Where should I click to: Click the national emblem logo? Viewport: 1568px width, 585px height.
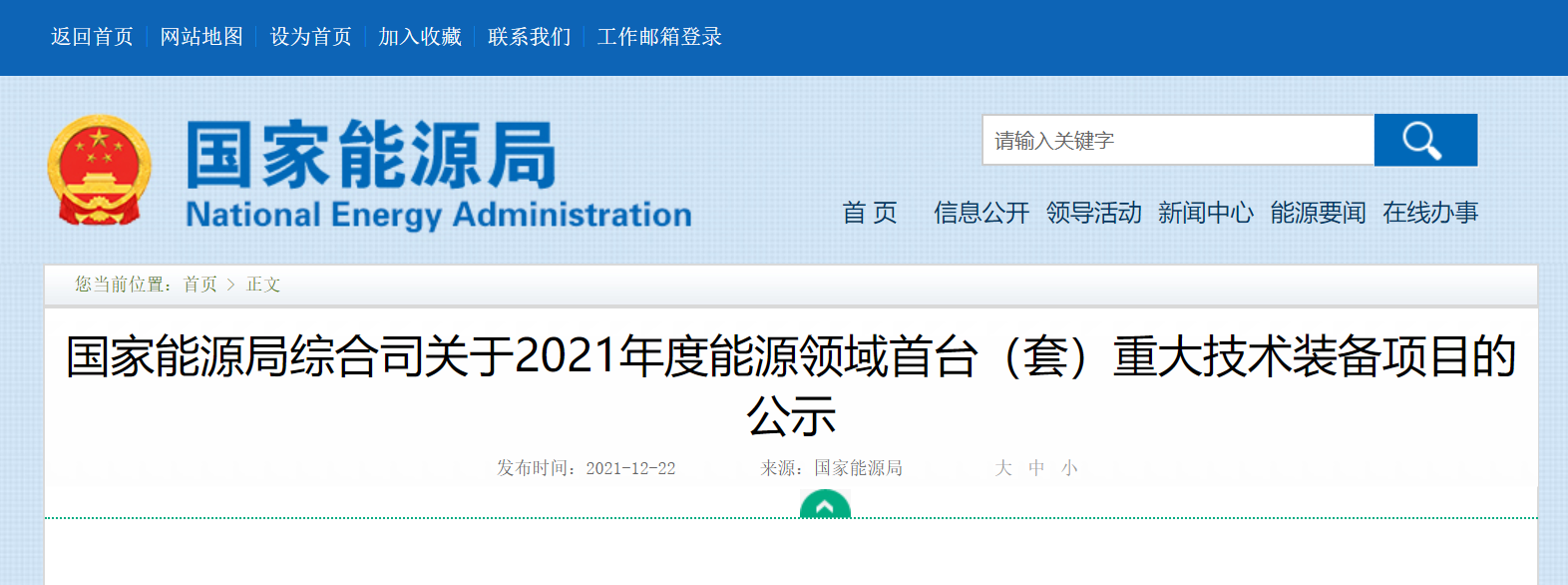coord(99,170)
